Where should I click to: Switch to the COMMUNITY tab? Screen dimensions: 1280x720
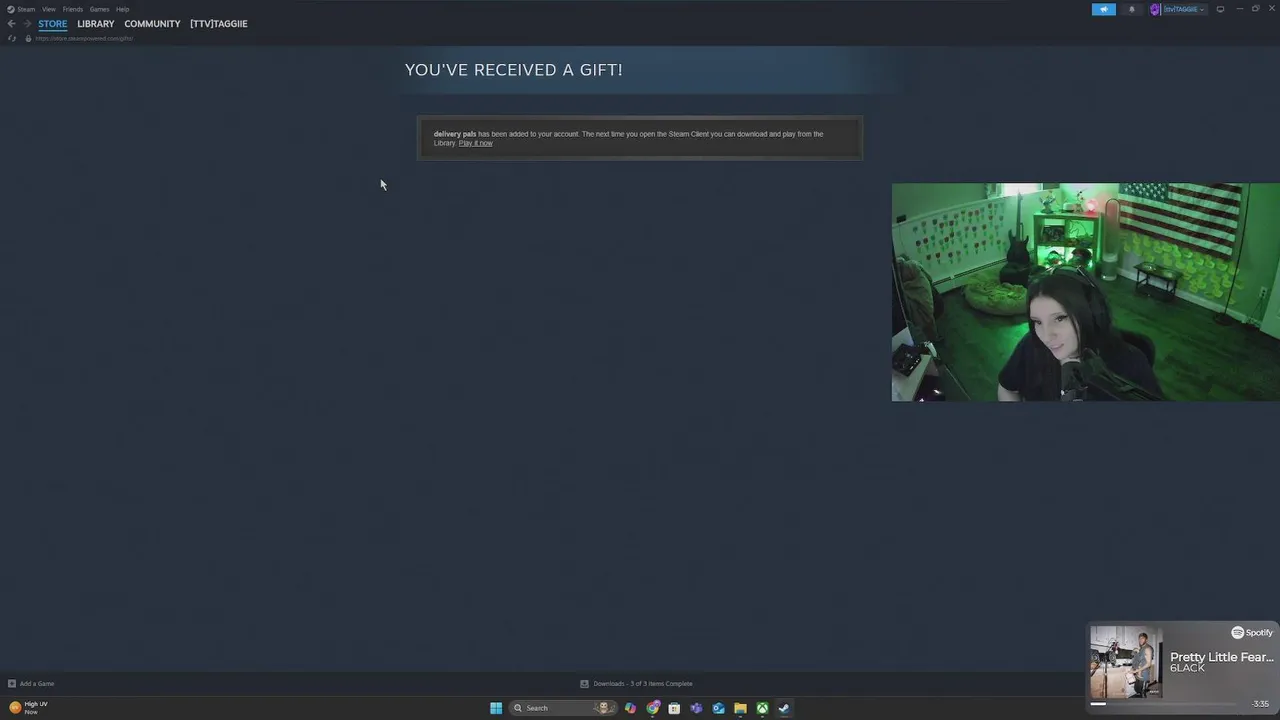[x=152, y=24]
